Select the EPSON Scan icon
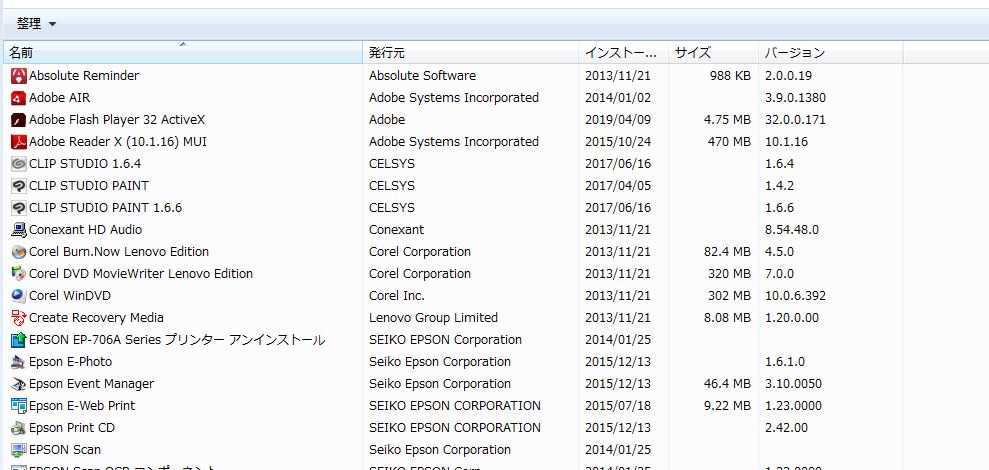The height and width of the screenshot is (470, 989). click(19, 450)
